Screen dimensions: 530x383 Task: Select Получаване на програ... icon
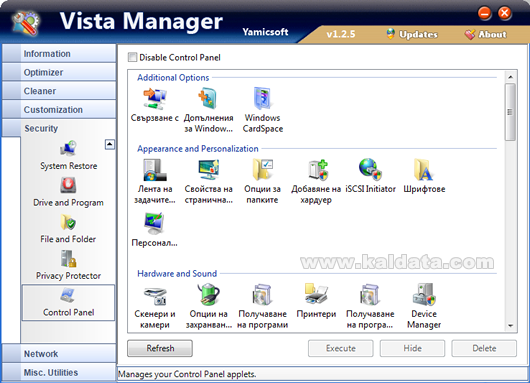pyautogui.click(x=370, y=294)
